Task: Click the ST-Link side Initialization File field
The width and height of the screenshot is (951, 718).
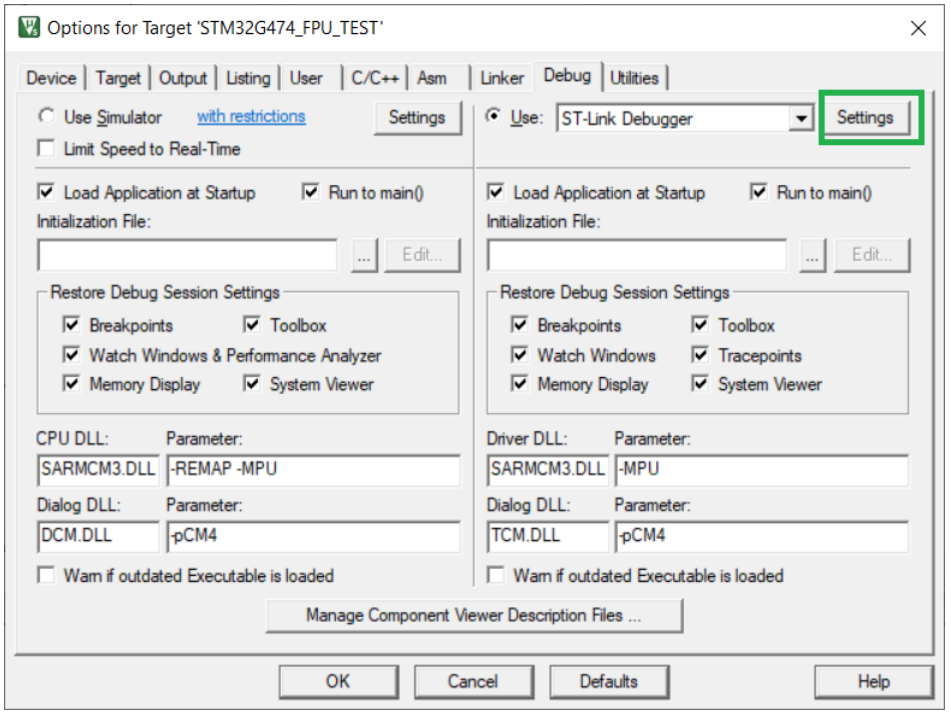Action: [x=637, y=255]
